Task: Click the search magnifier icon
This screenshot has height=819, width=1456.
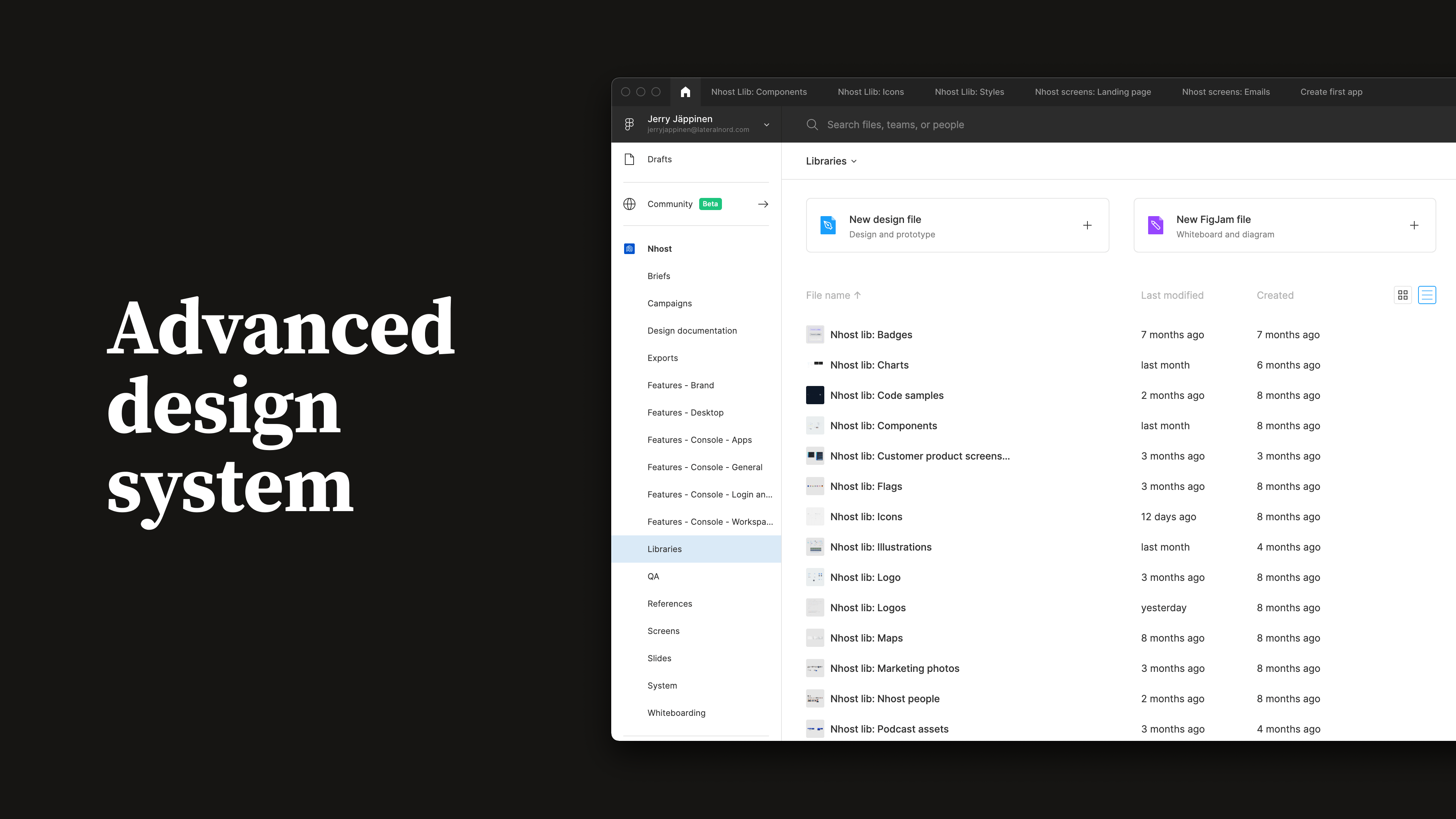Action: pos(812,124)
